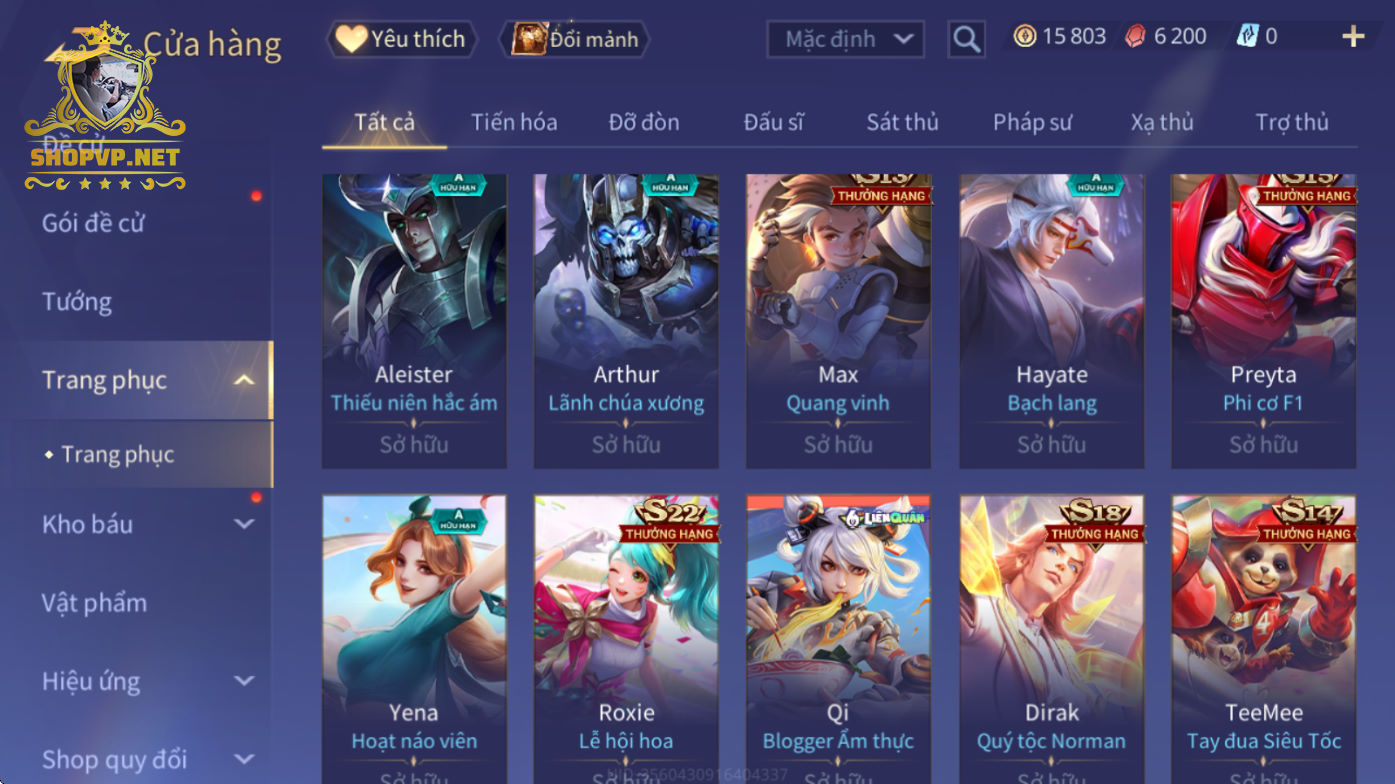Click the gold coin balance icon

coord(1024,37)
